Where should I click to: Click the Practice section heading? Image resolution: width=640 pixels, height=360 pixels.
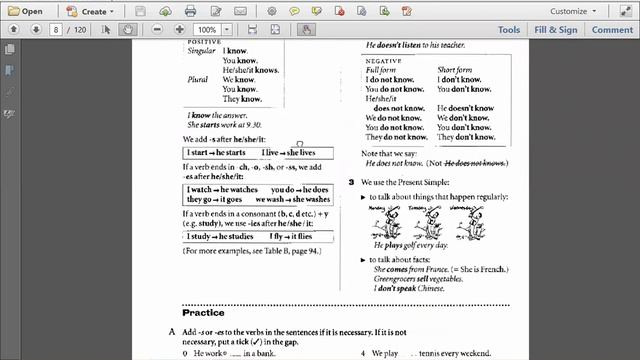[203, 313]
